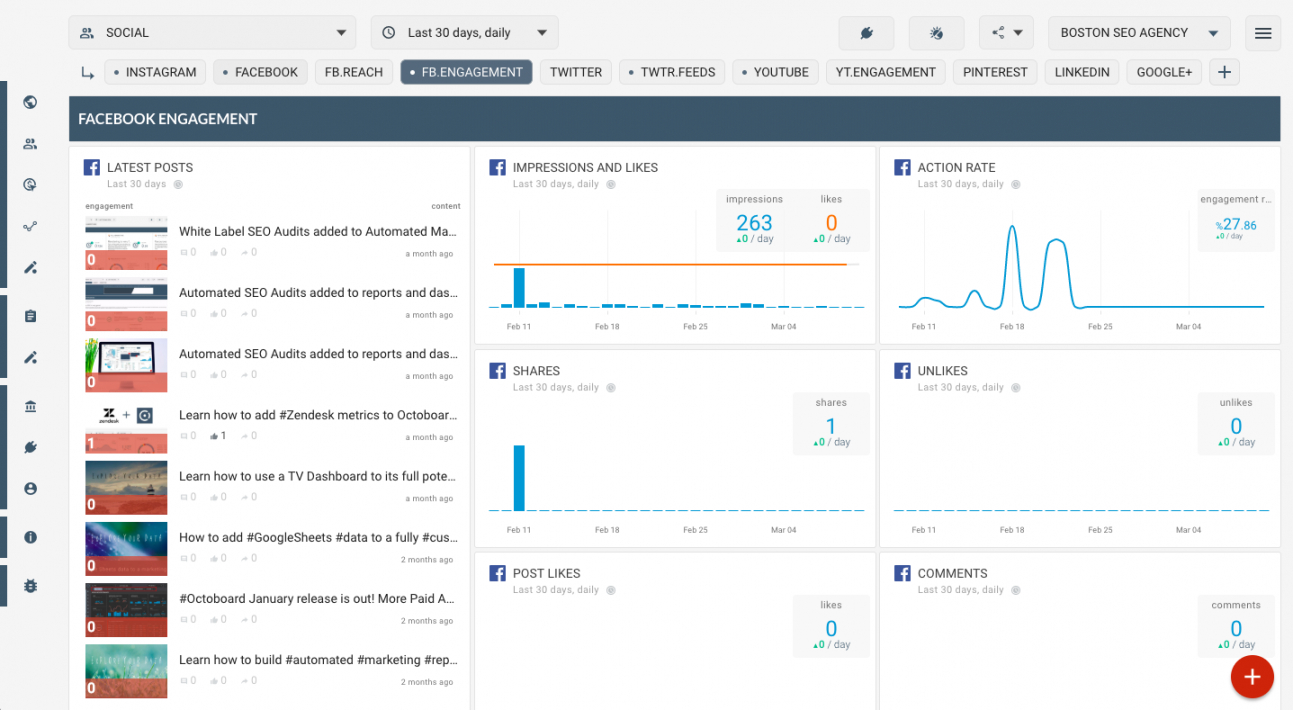Open the SOCIAL dashboard dropdown
Screen dimensions: 1293x710
click(x=212, y=33)
